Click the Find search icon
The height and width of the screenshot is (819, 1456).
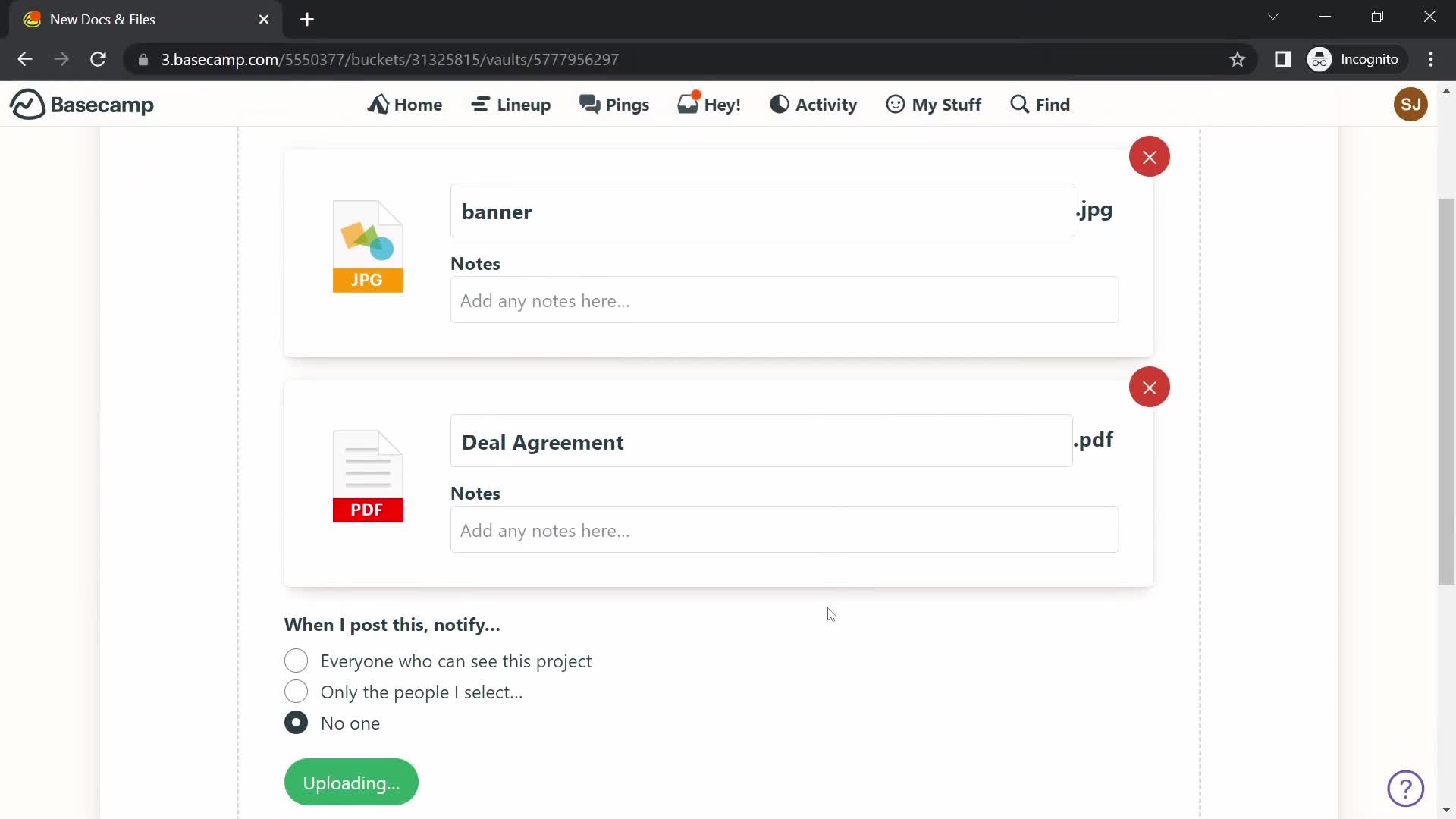click(x=1020, y=104)
